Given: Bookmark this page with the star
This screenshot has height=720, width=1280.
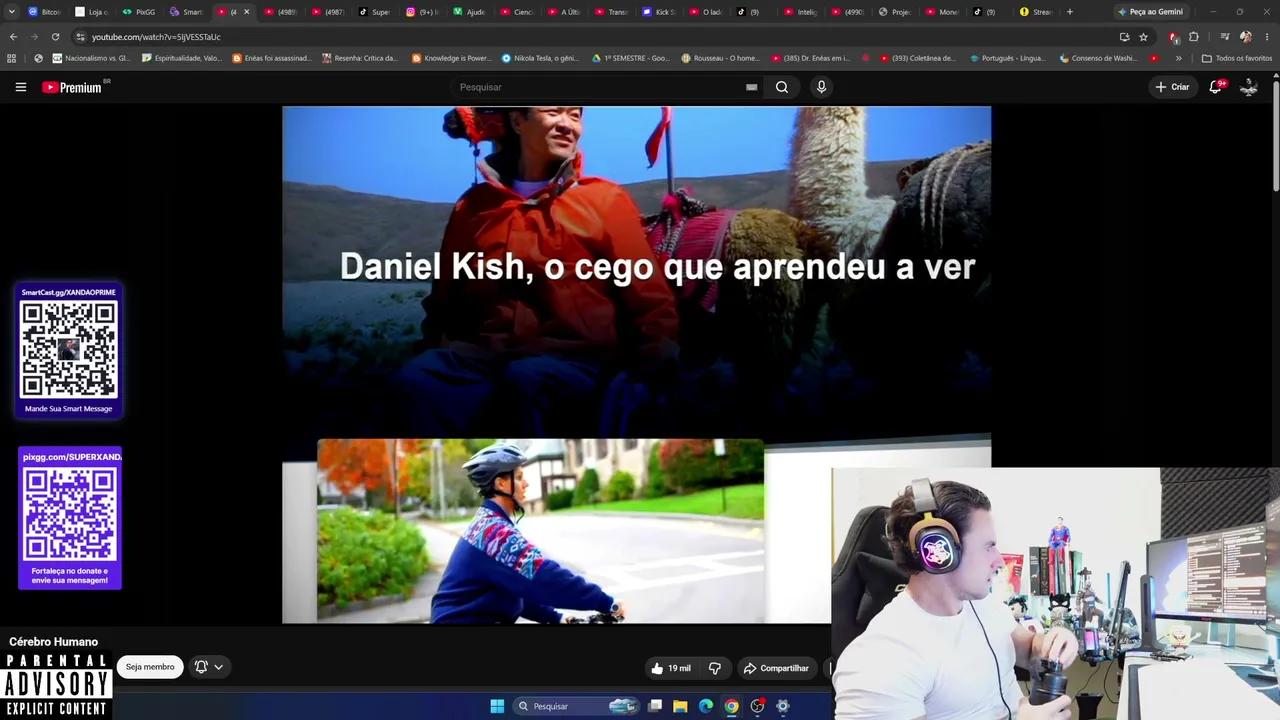Looking at the screenshot, I should pos(1143,37).
